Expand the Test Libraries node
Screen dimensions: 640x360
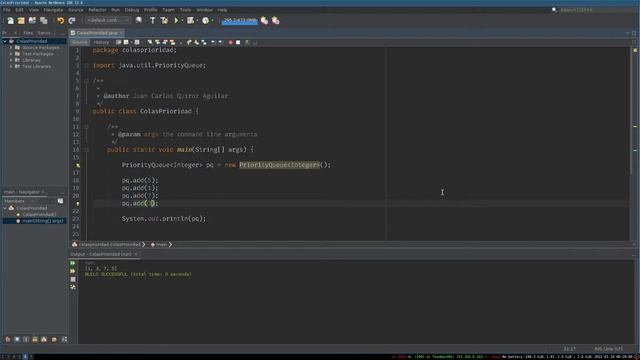pos(11,67)
